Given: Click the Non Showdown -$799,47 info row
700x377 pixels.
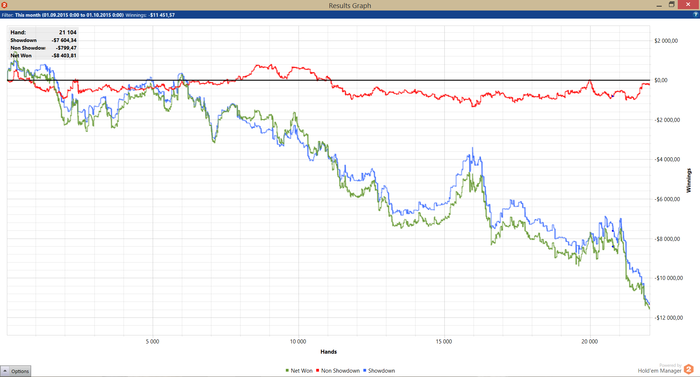Looking at the screenshot, I should click(x=43, y=48).
